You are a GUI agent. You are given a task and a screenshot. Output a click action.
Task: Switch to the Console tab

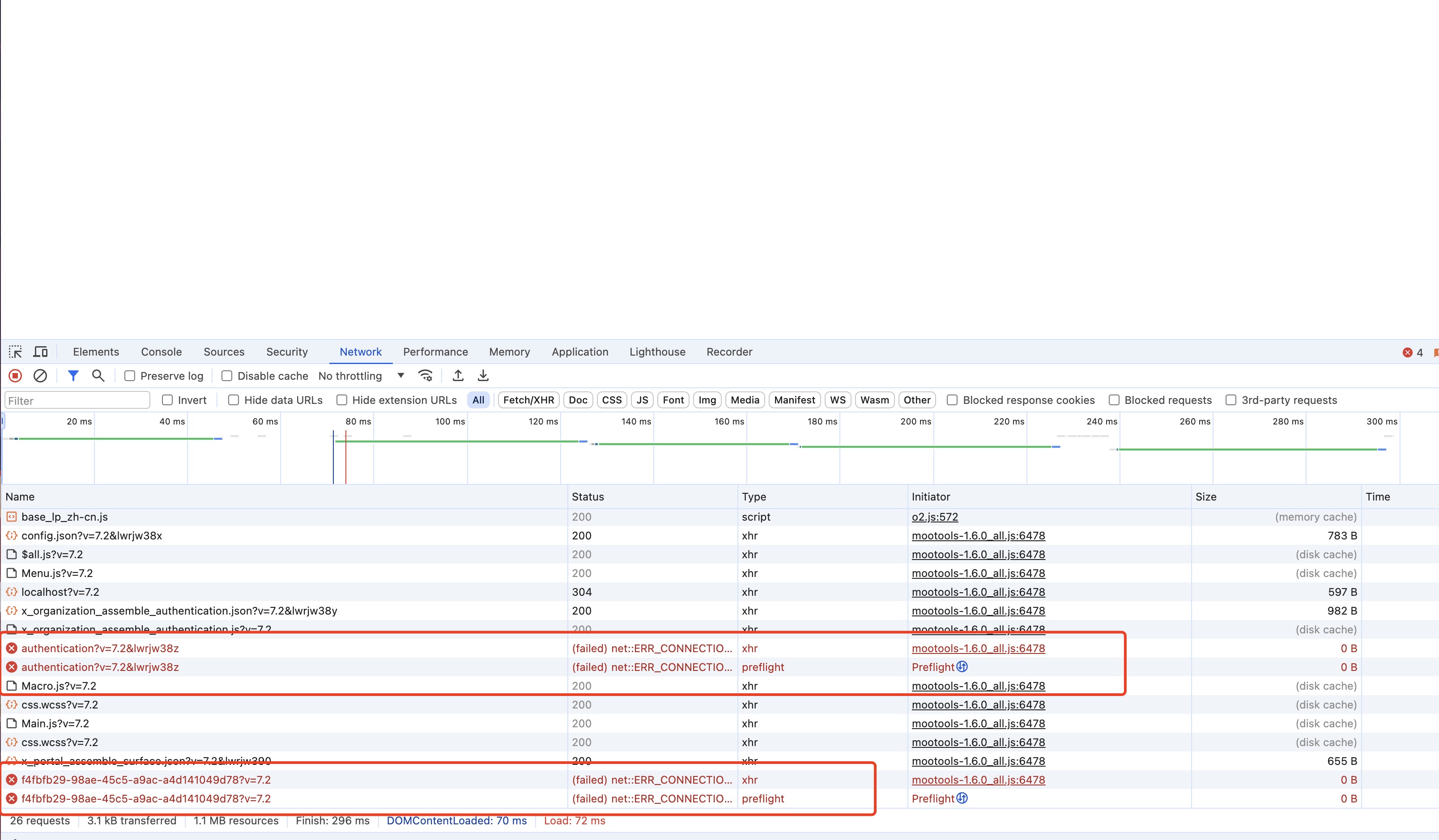point(161,352)
